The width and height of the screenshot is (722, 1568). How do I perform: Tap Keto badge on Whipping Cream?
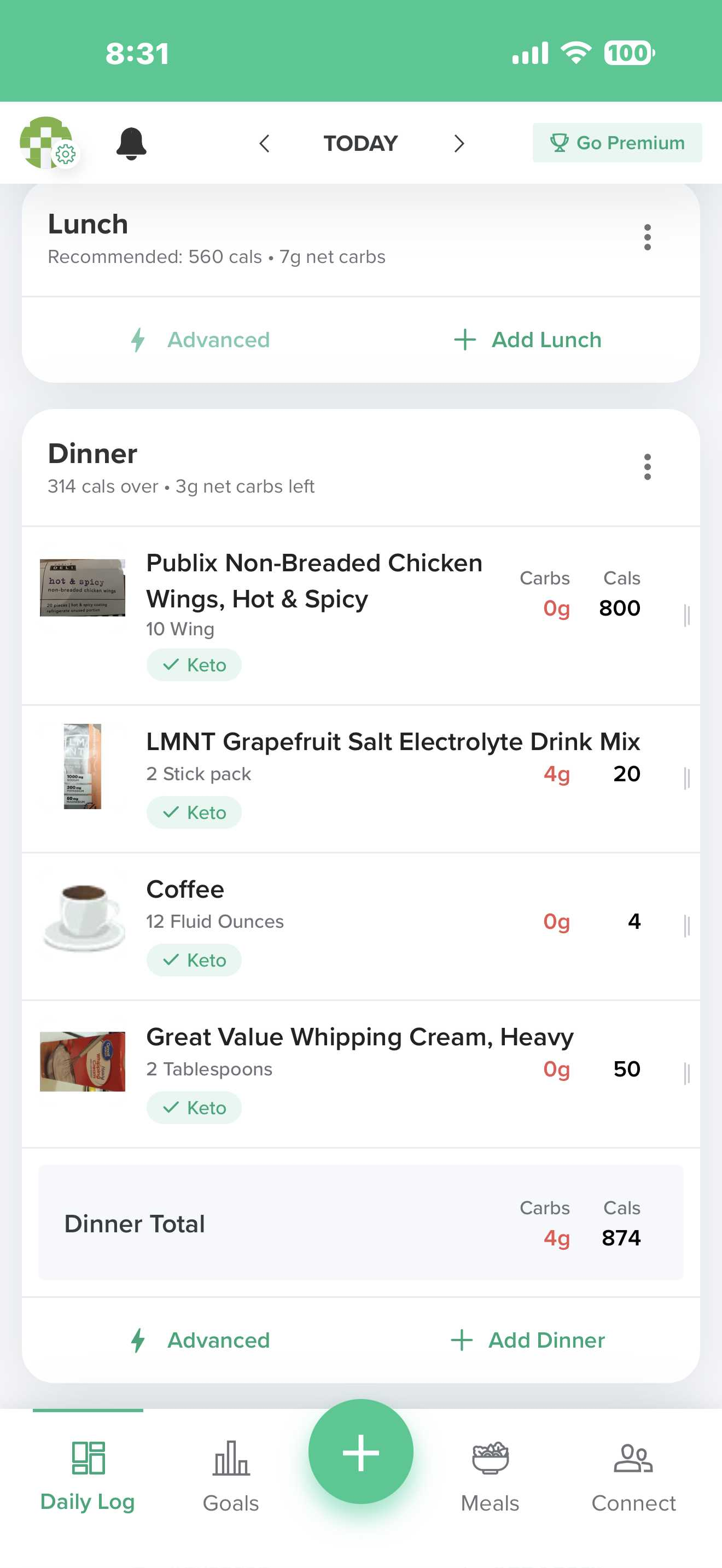[x=194, y=1107]
